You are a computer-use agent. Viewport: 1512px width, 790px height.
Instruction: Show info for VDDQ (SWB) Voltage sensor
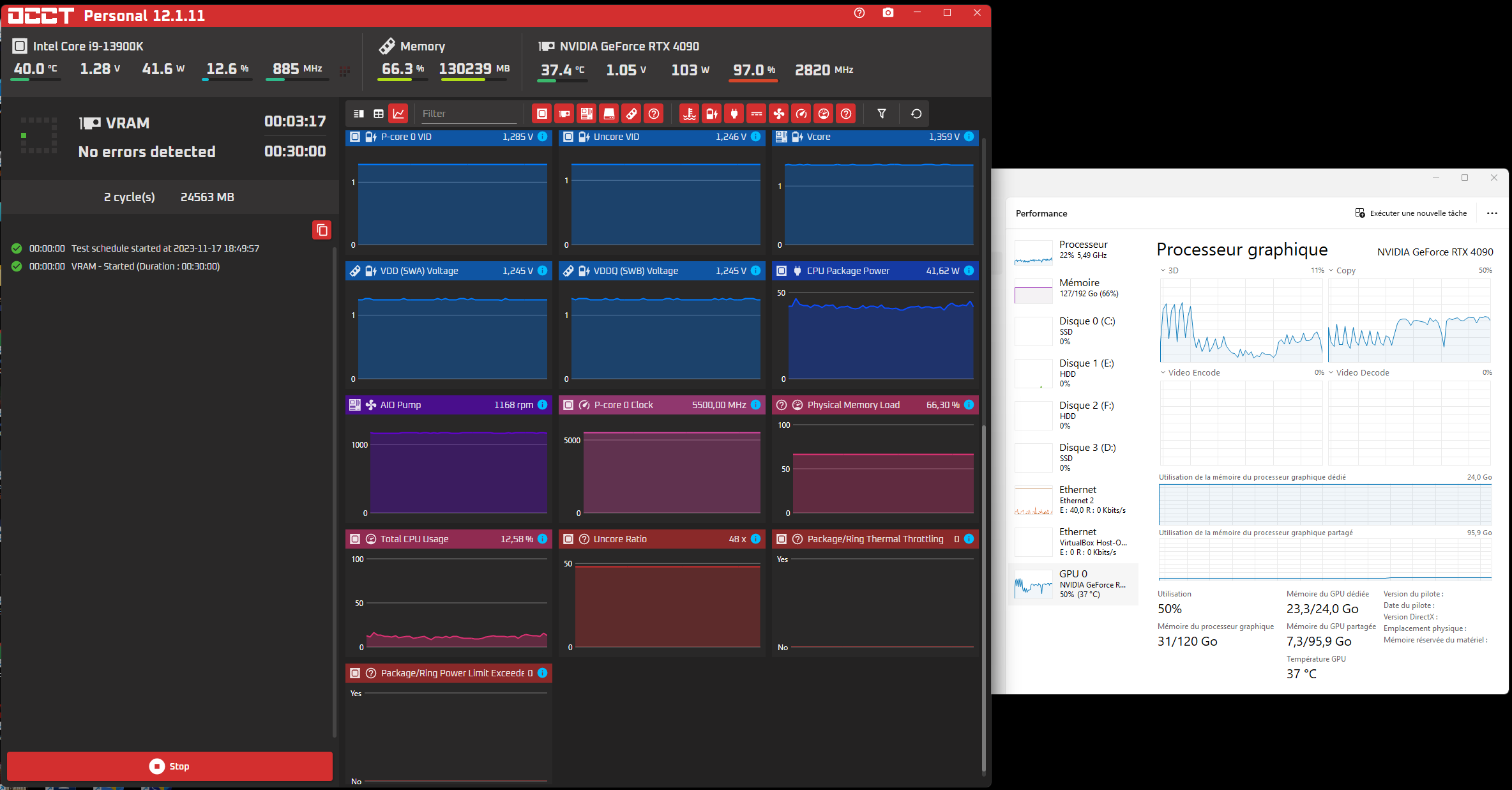coord(756,271)
